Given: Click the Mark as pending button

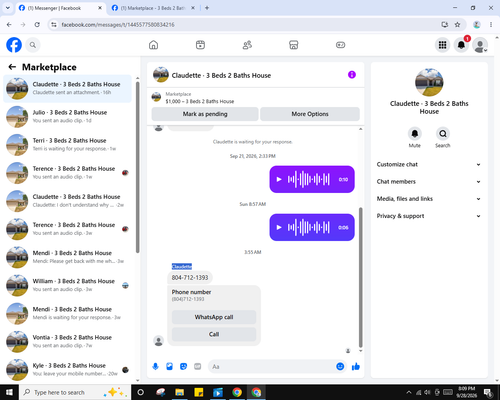Looking at the screenshot, I should [x=205, y=114].
